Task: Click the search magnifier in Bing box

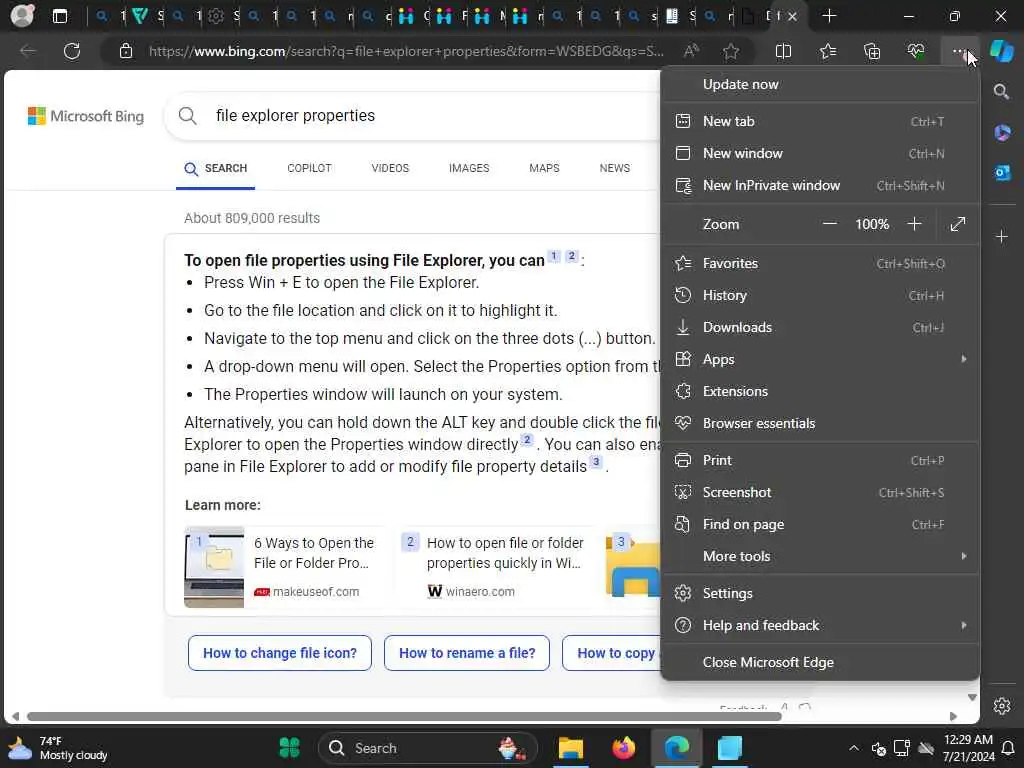Action: [x=187, y=116]
